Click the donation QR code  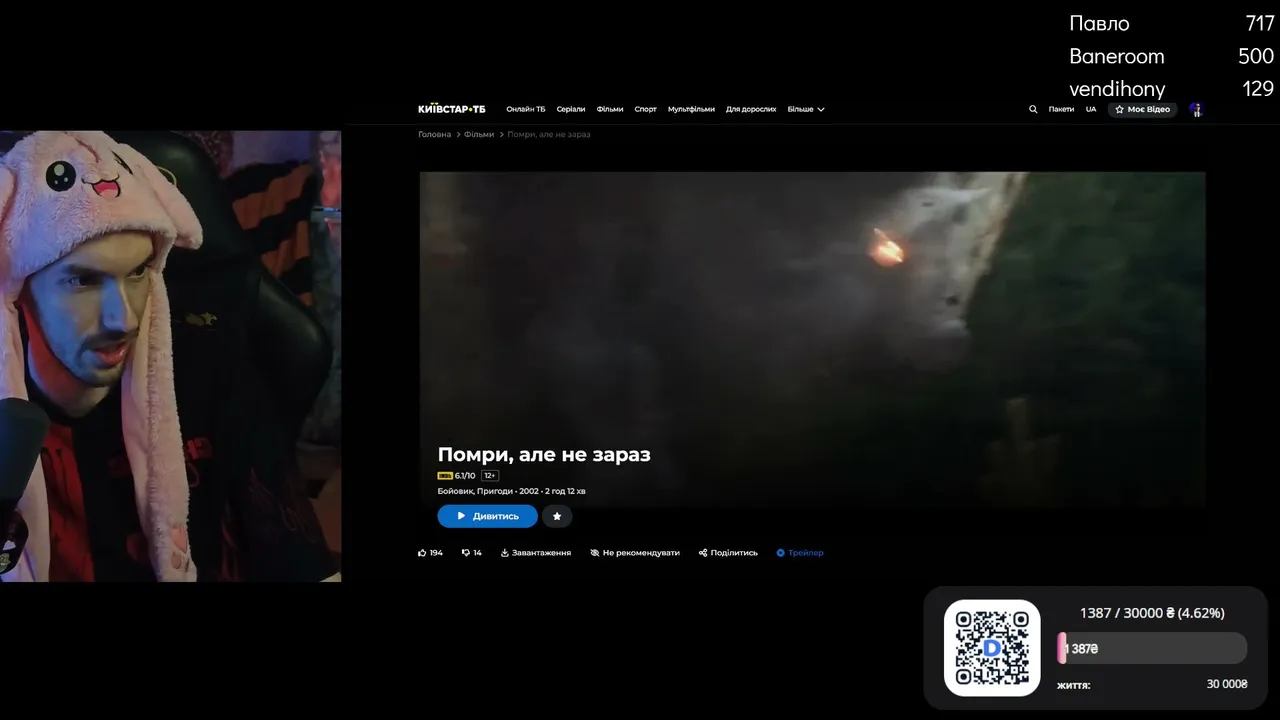pyautogui.click(x=992, y=648)
